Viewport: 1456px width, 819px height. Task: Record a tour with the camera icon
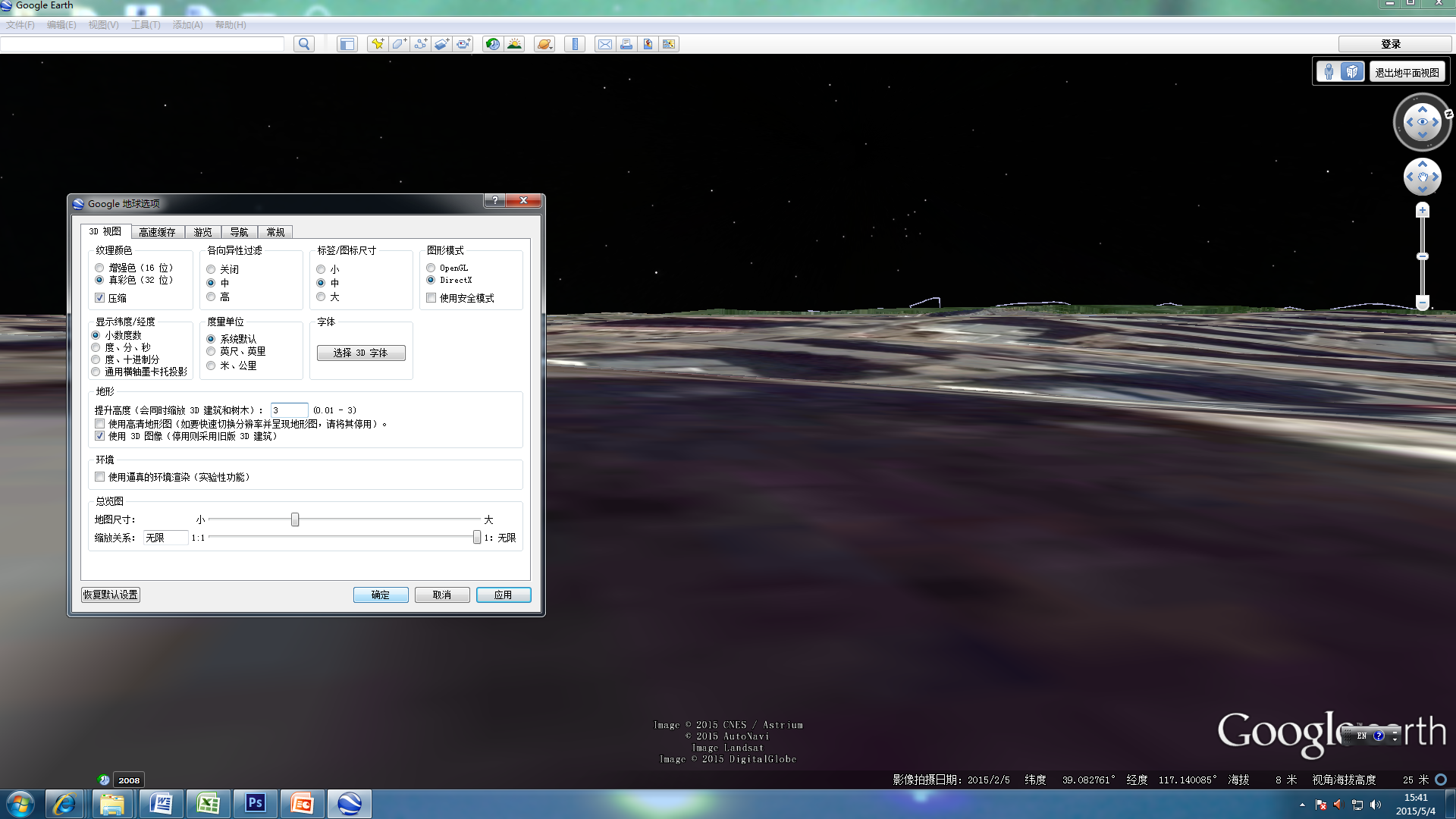point(463,44)
